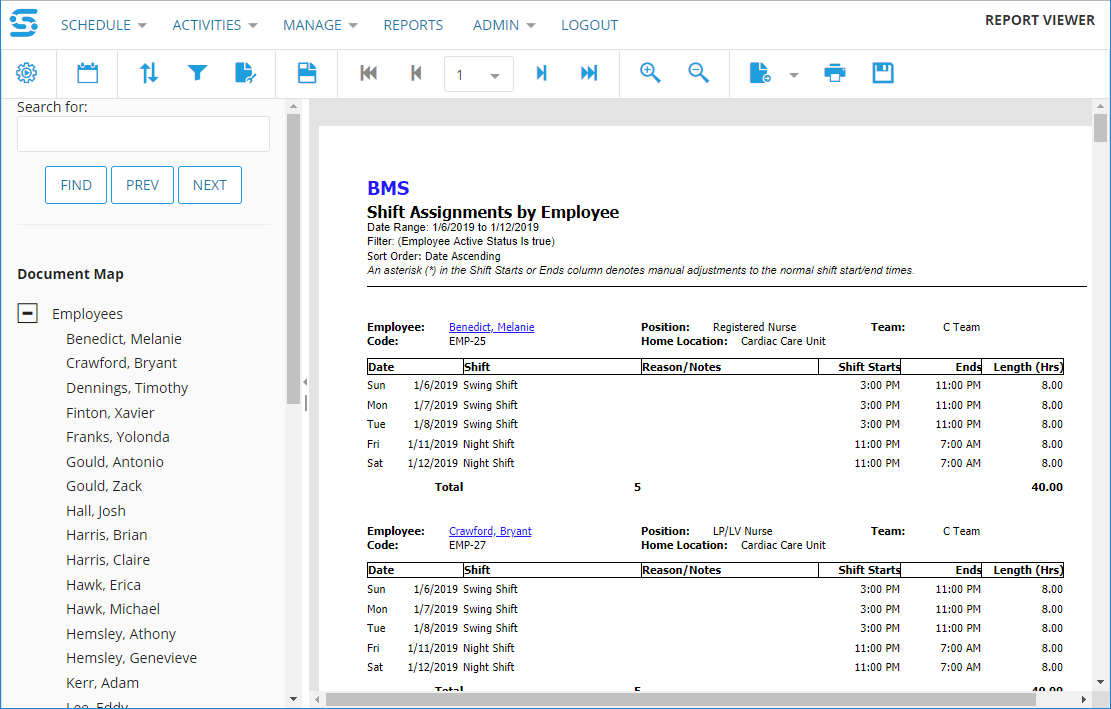Zoom in on the report

(x=650, y=73)
